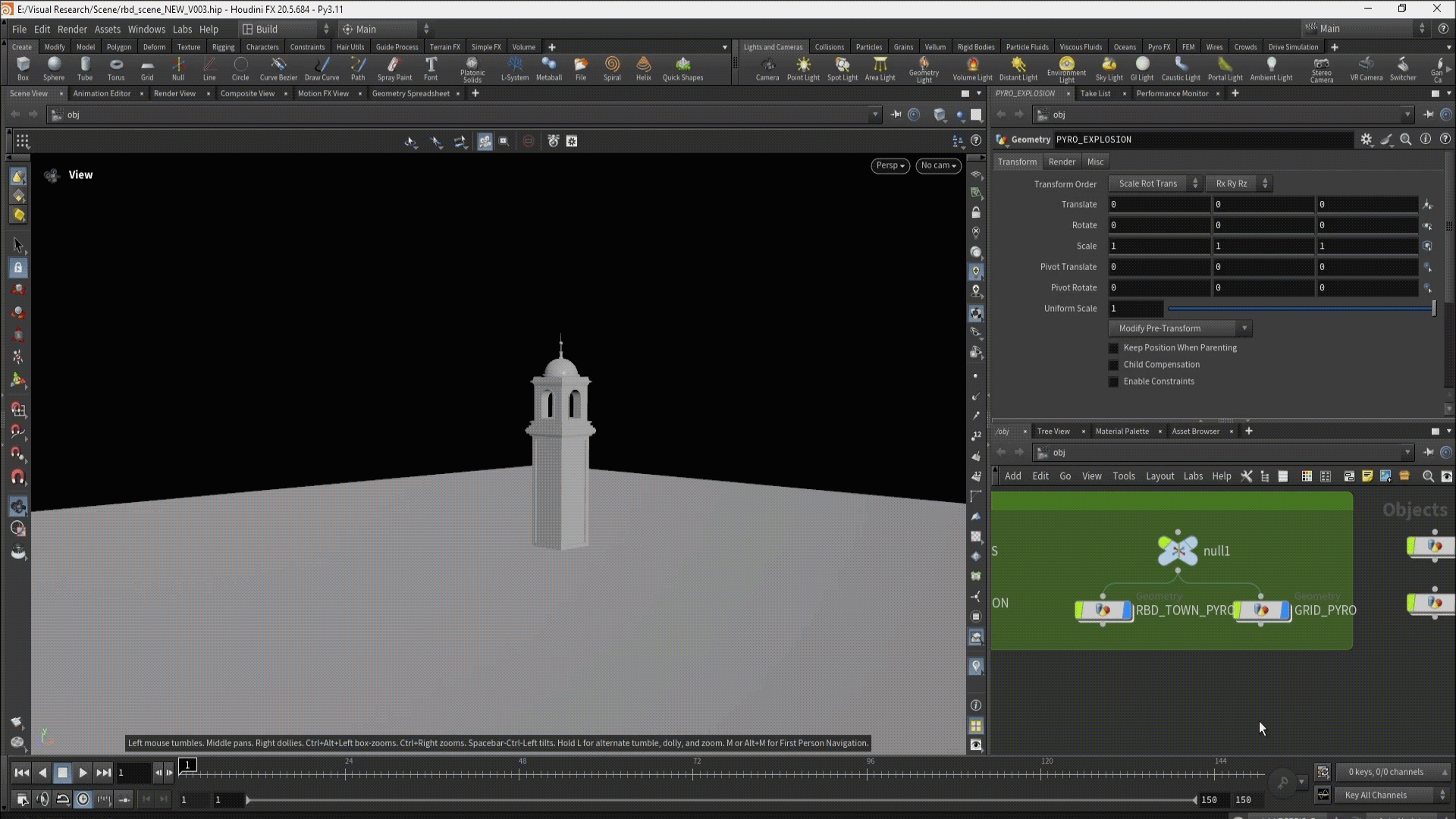The width and height of the screenshot is (1456, 819).
Task: Switch to the Misc parameter tab
Action: (x=1095, y=162)
